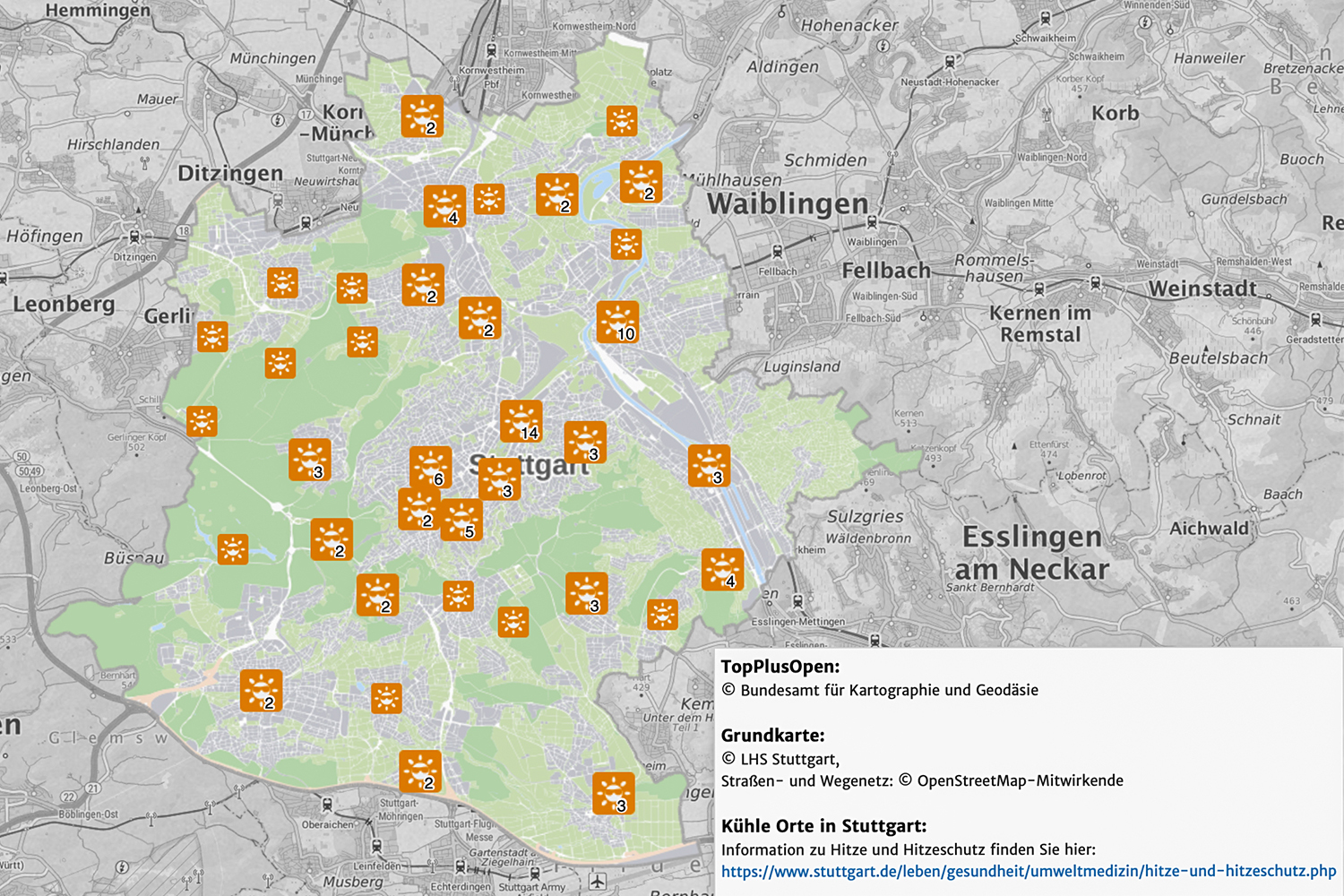This screenshot has width=1344, height=896.
Task: Open the 2-cluster marker above Stuttgart-Möhringen
Action: click(420, 771)
